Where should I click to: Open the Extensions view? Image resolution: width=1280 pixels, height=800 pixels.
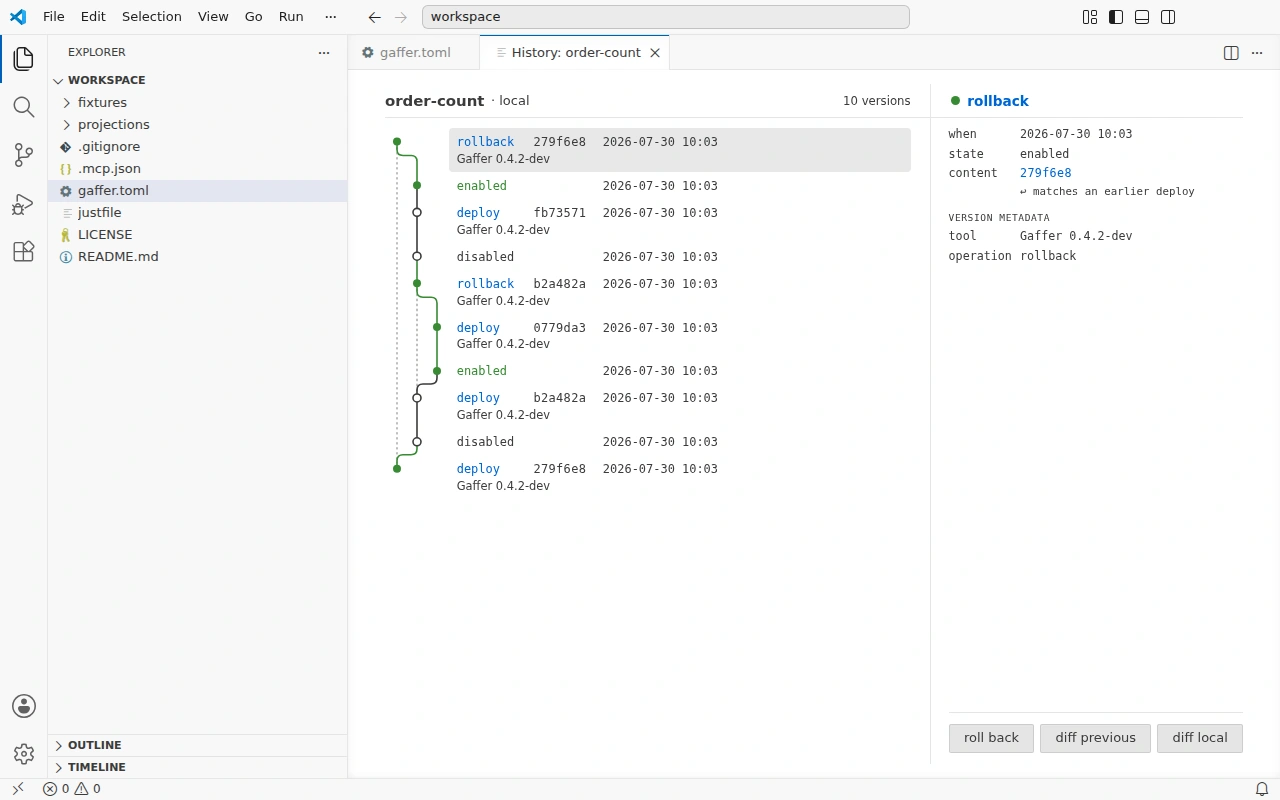click(x=24, y=252)
